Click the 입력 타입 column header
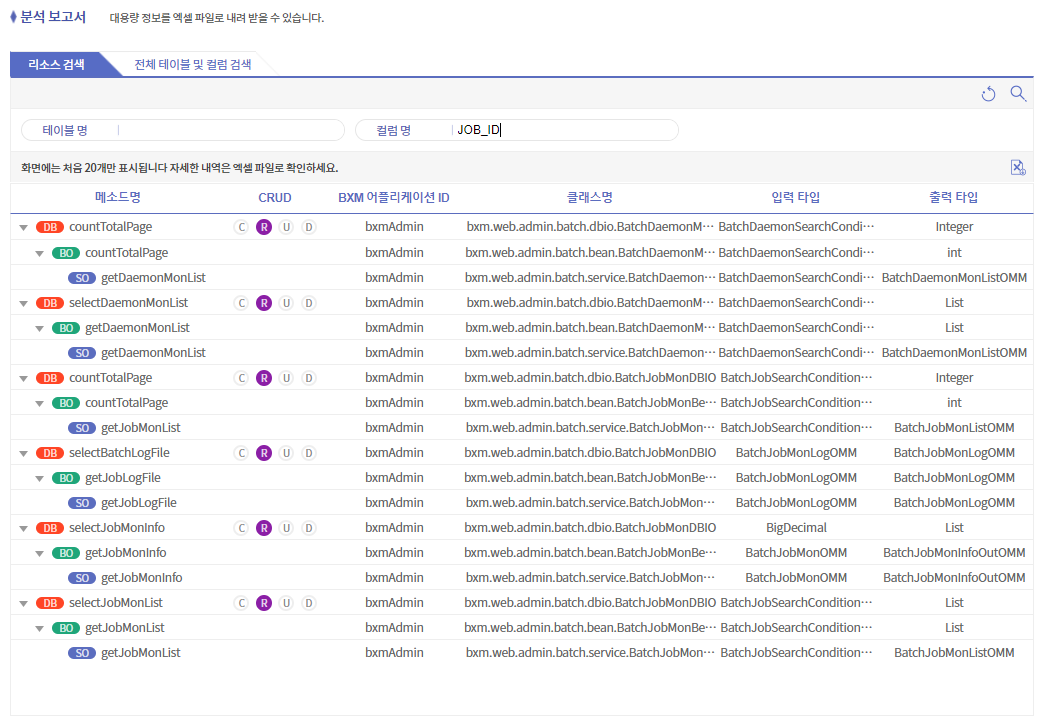1043x728 pixels. tap(796, 197)
